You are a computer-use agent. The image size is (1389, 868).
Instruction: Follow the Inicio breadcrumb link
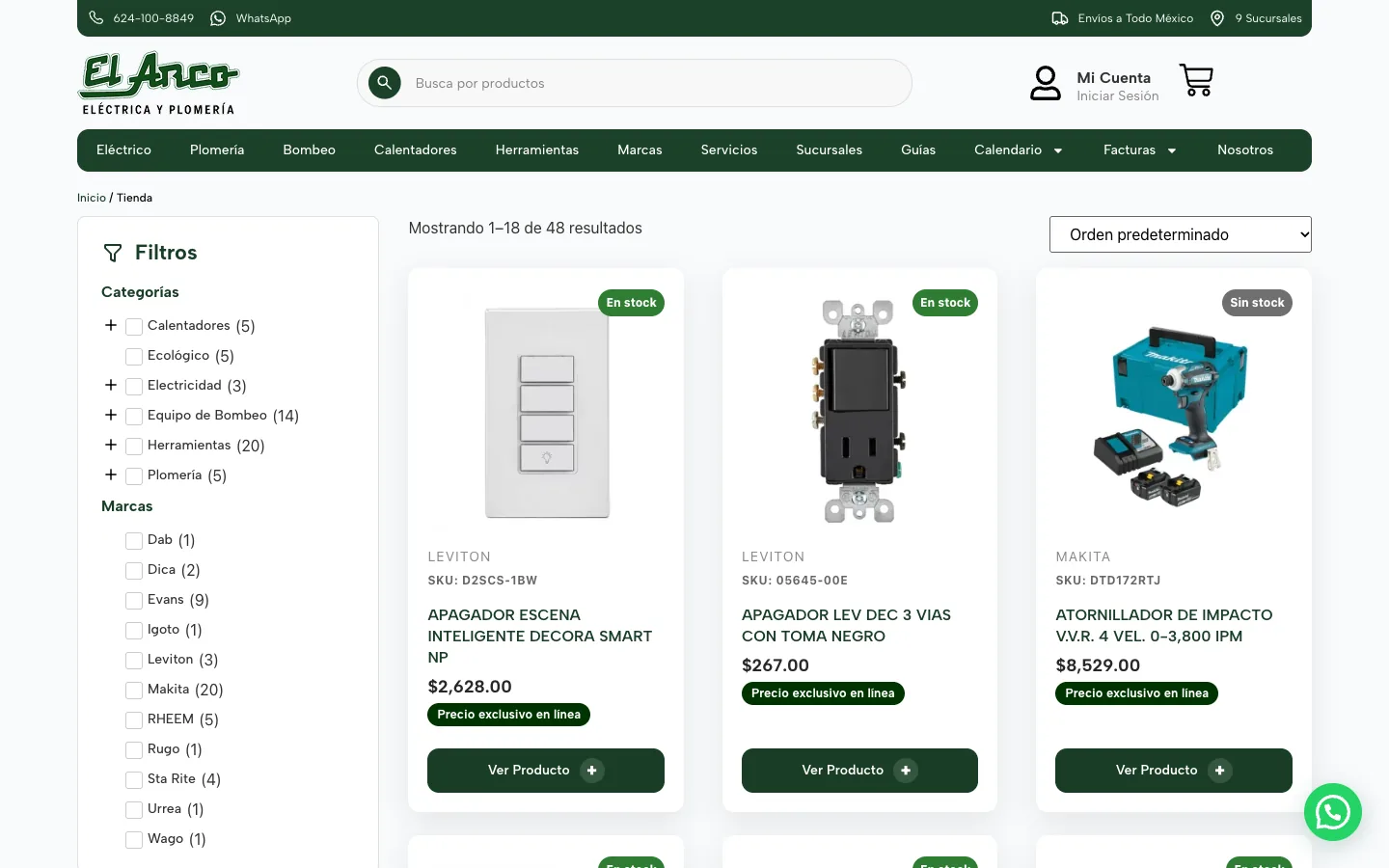92,198
